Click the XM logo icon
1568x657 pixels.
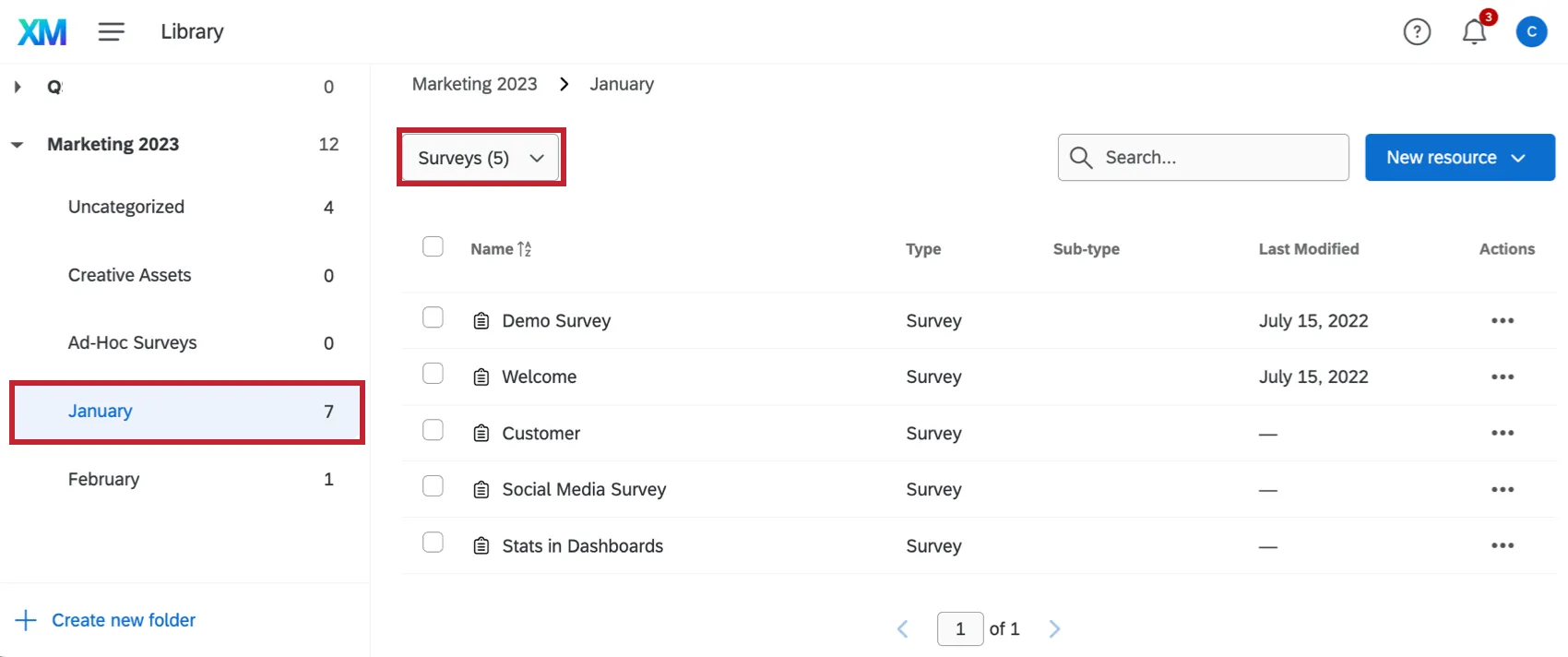[x=42, y=32]
